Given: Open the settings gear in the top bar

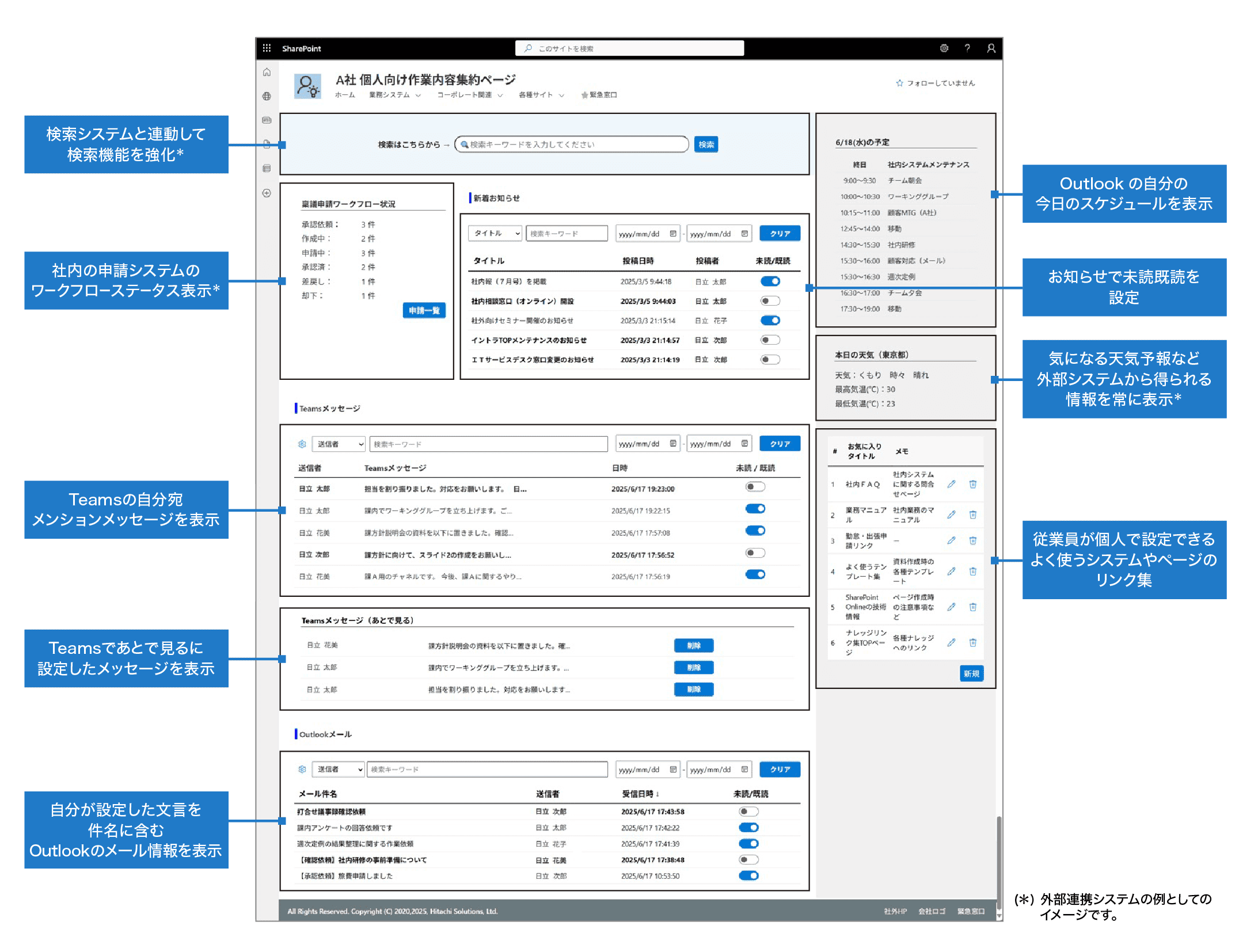Looking at the screenshot, I should (x=944, y=48).
